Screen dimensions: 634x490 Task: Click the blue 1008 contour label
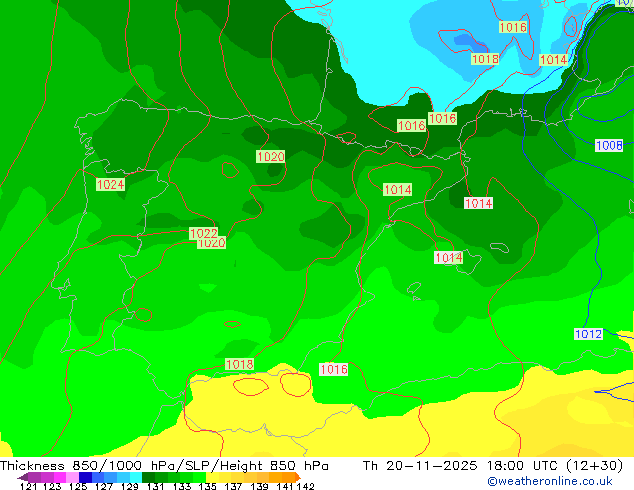[x=609, y=146]
